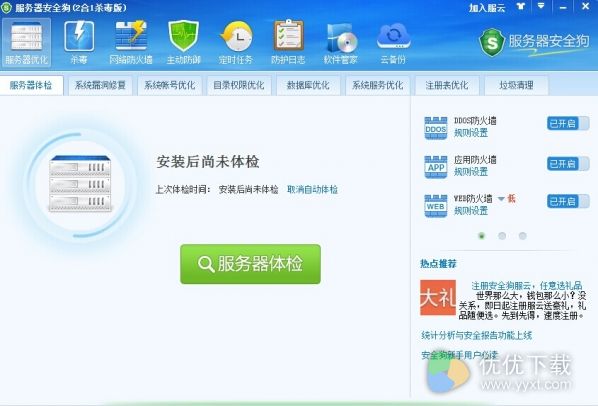The image size is (598, 406).
Task: Click the DDOS防火墙 label text
Action: point(475,121)
